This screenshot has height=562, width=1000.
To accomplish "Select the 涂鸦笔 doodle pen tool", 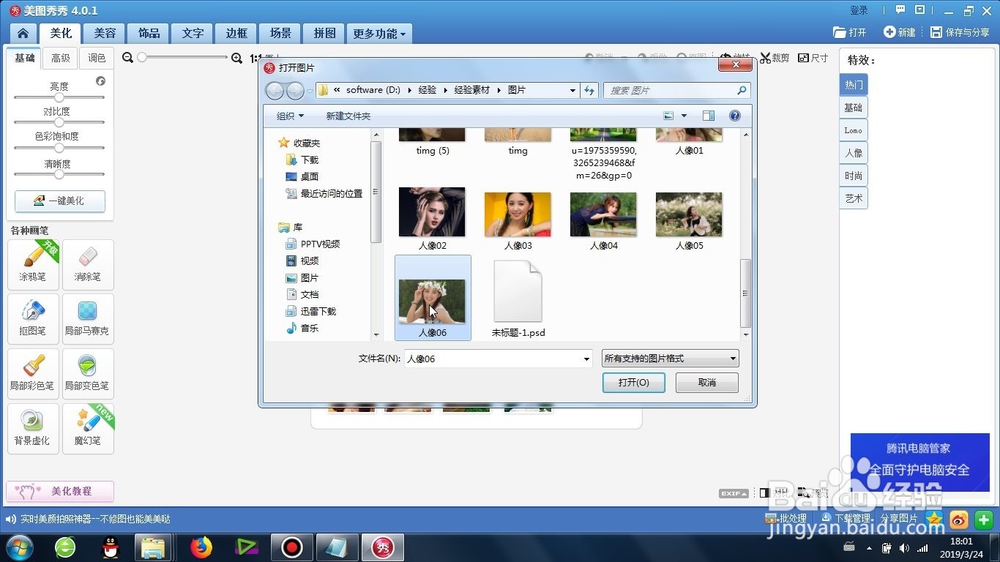I will (x=33, y=264).
